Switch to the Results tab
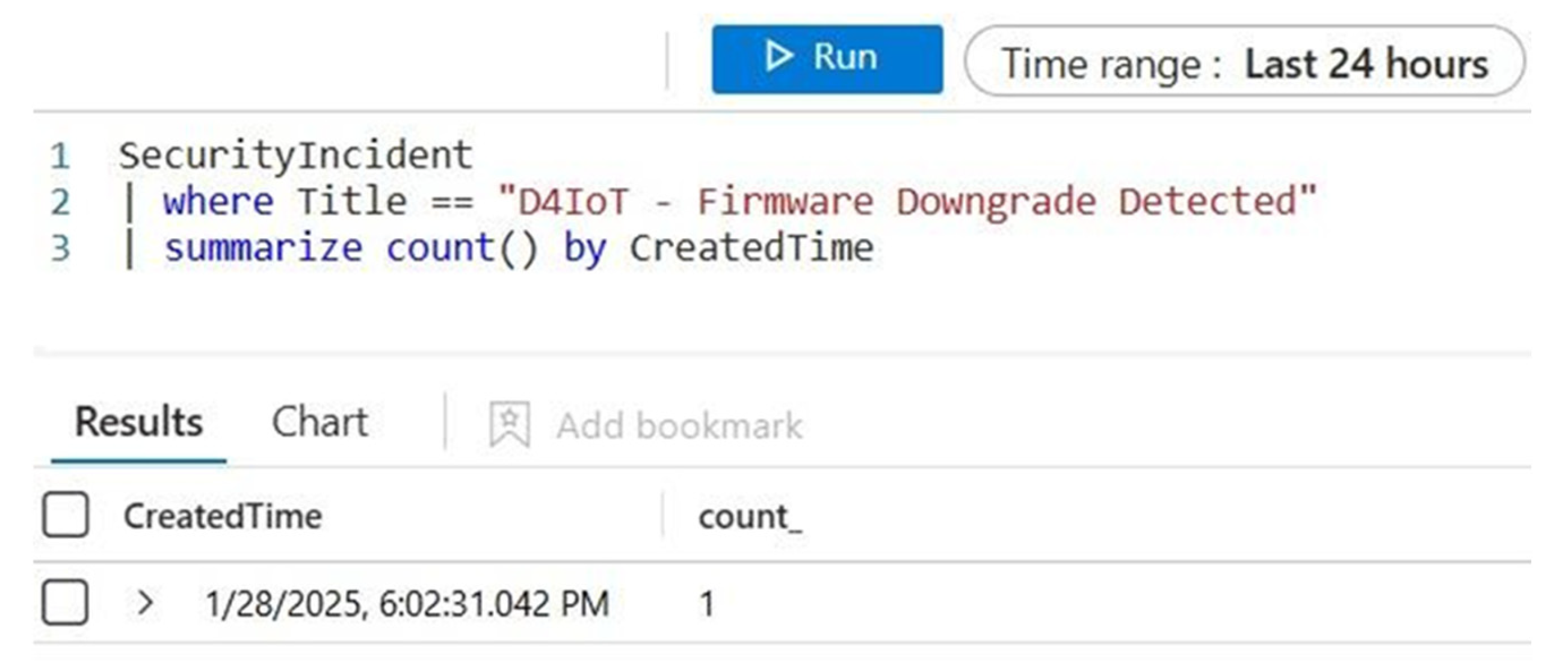Viewport: 1568px width, 662px height. pyautogui.click(x=139, y=422)
